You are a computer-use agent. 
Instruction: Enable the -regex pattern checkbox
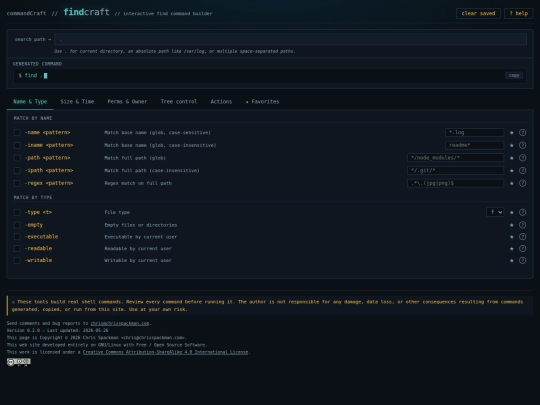point(17,183)
